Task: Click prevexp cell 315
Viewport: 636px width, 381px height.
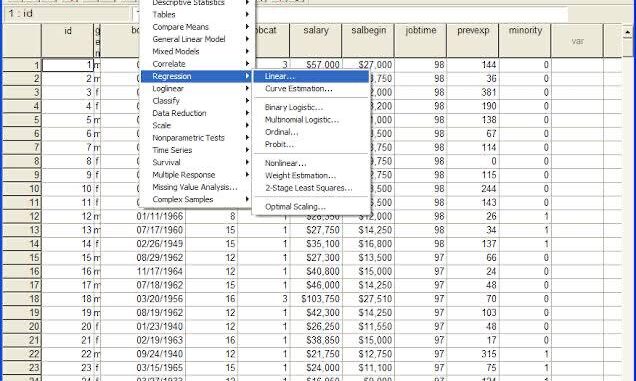Action: pos(473,354)
